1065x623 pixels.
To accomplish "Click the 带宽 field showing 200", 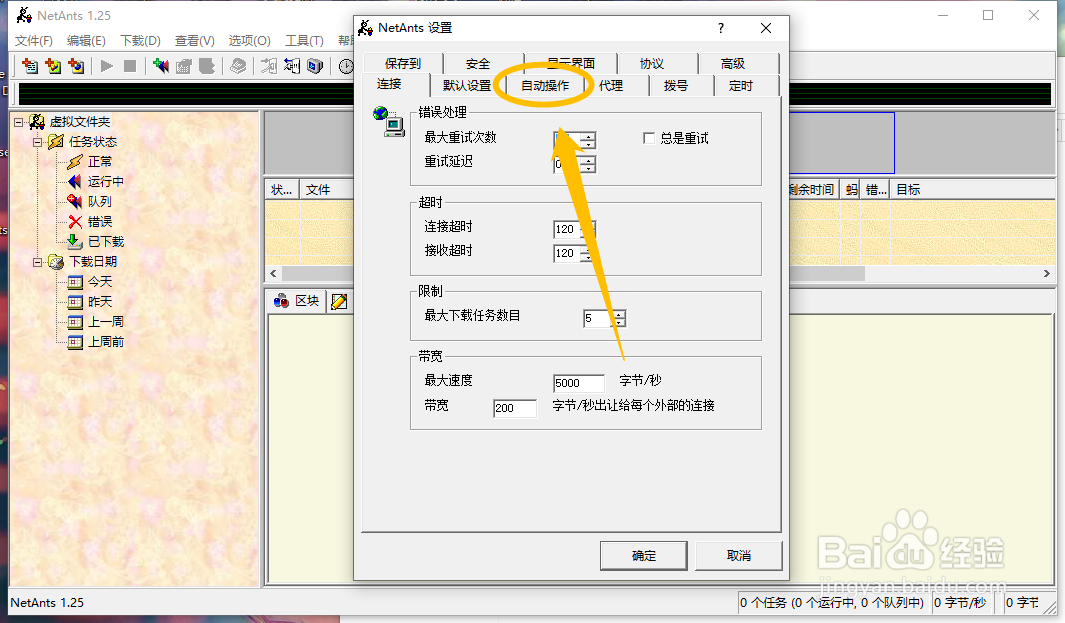I will 515,408.
